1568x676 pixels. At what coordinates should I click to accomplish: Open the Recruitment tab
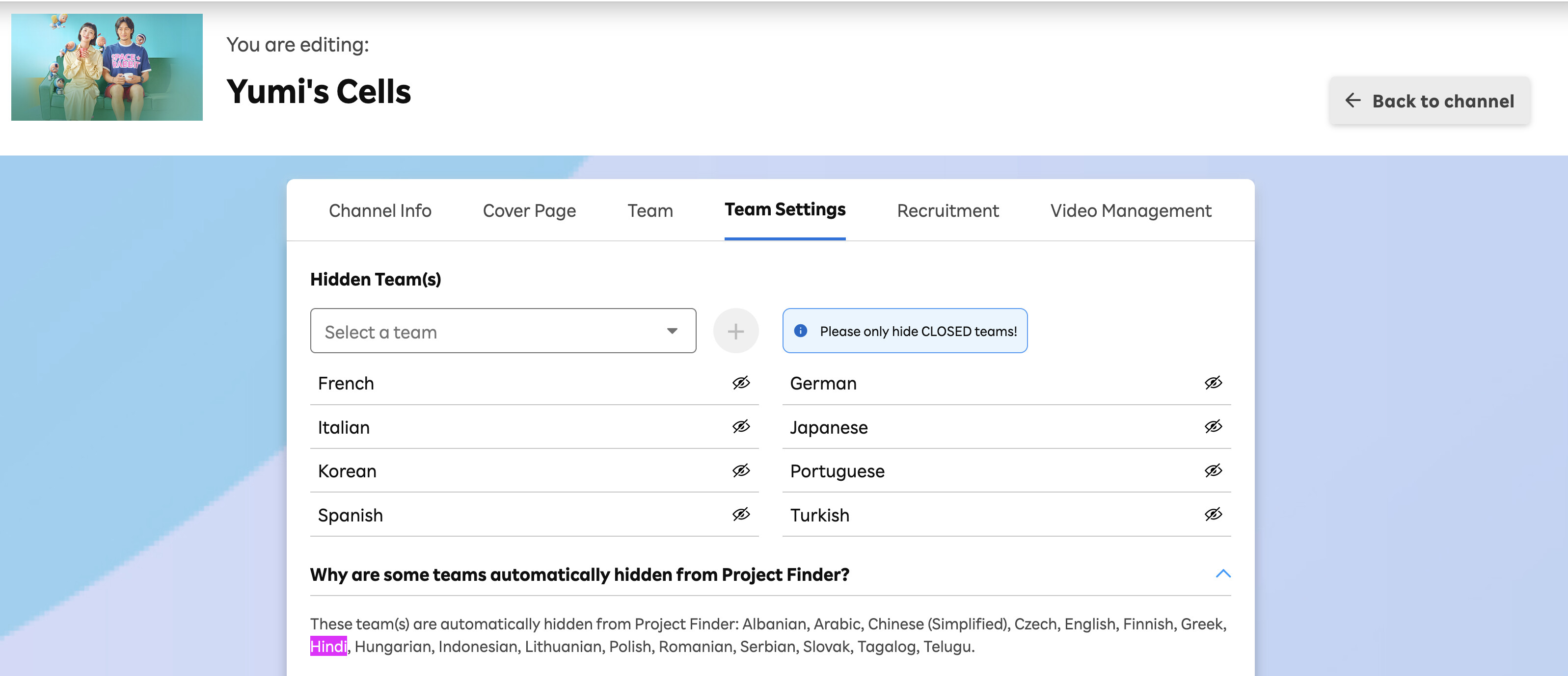tap(948, 210)
